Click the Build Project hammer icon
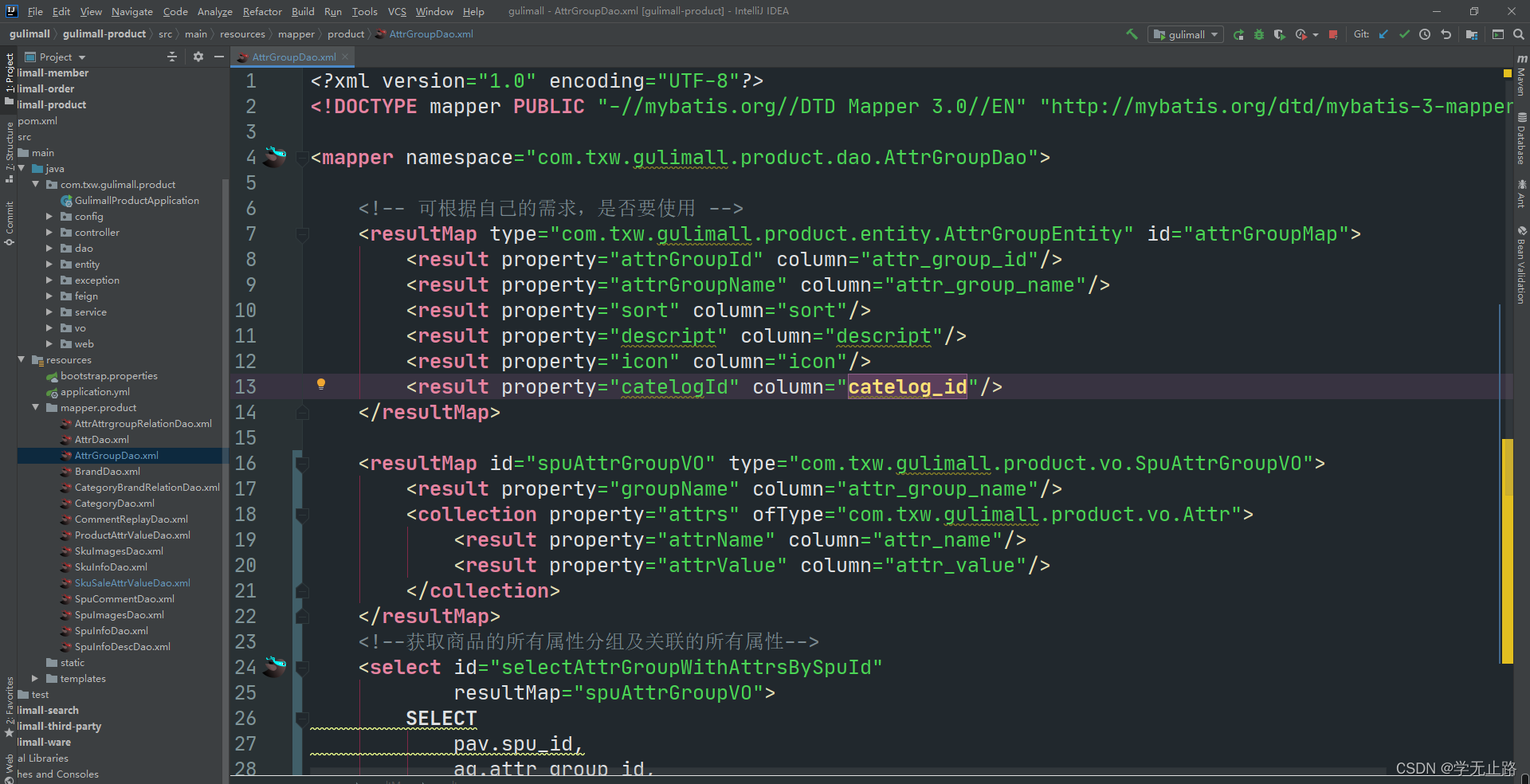The width and height of the screenshot is (1530, 784). click(x=1132, y=34)
